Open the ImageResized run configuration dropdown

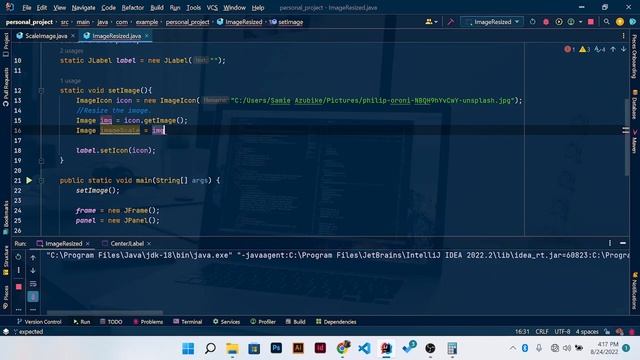[x=492, y=22]
